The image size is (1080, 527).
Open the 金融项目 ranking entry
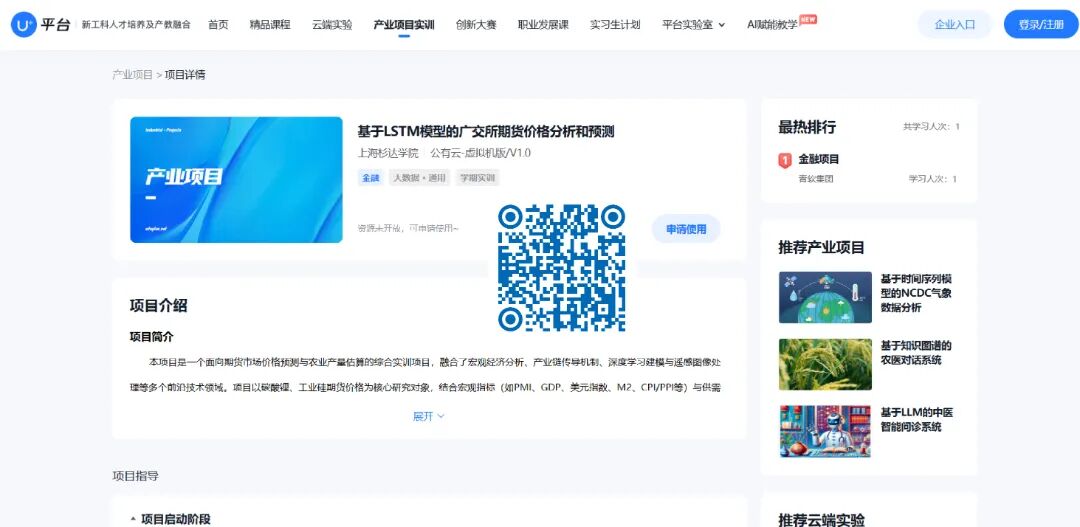point(819,159)
